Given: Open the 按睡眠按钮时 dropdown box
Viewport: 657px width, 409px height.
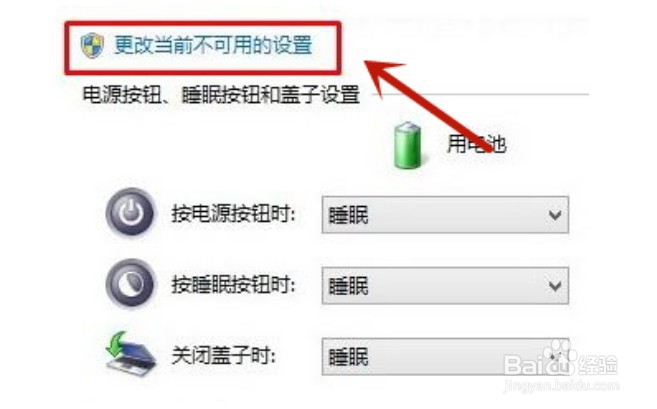Looking at the screenshot, I should [445, 286].
